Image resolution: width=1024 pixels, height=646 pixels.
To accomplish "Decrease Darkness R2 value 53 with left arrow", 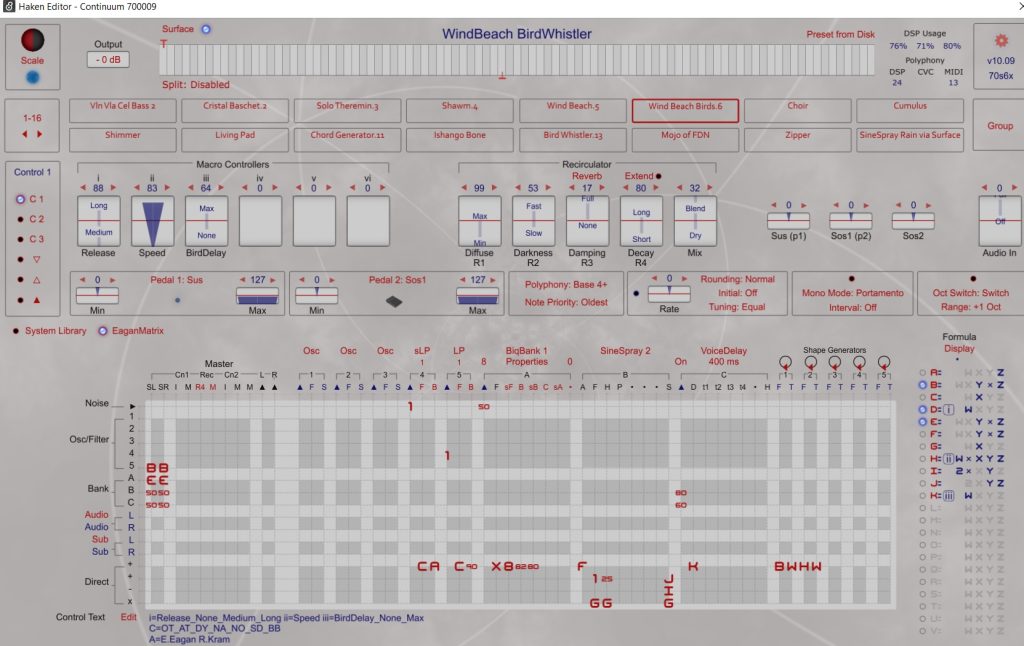I will pos(518,188).
